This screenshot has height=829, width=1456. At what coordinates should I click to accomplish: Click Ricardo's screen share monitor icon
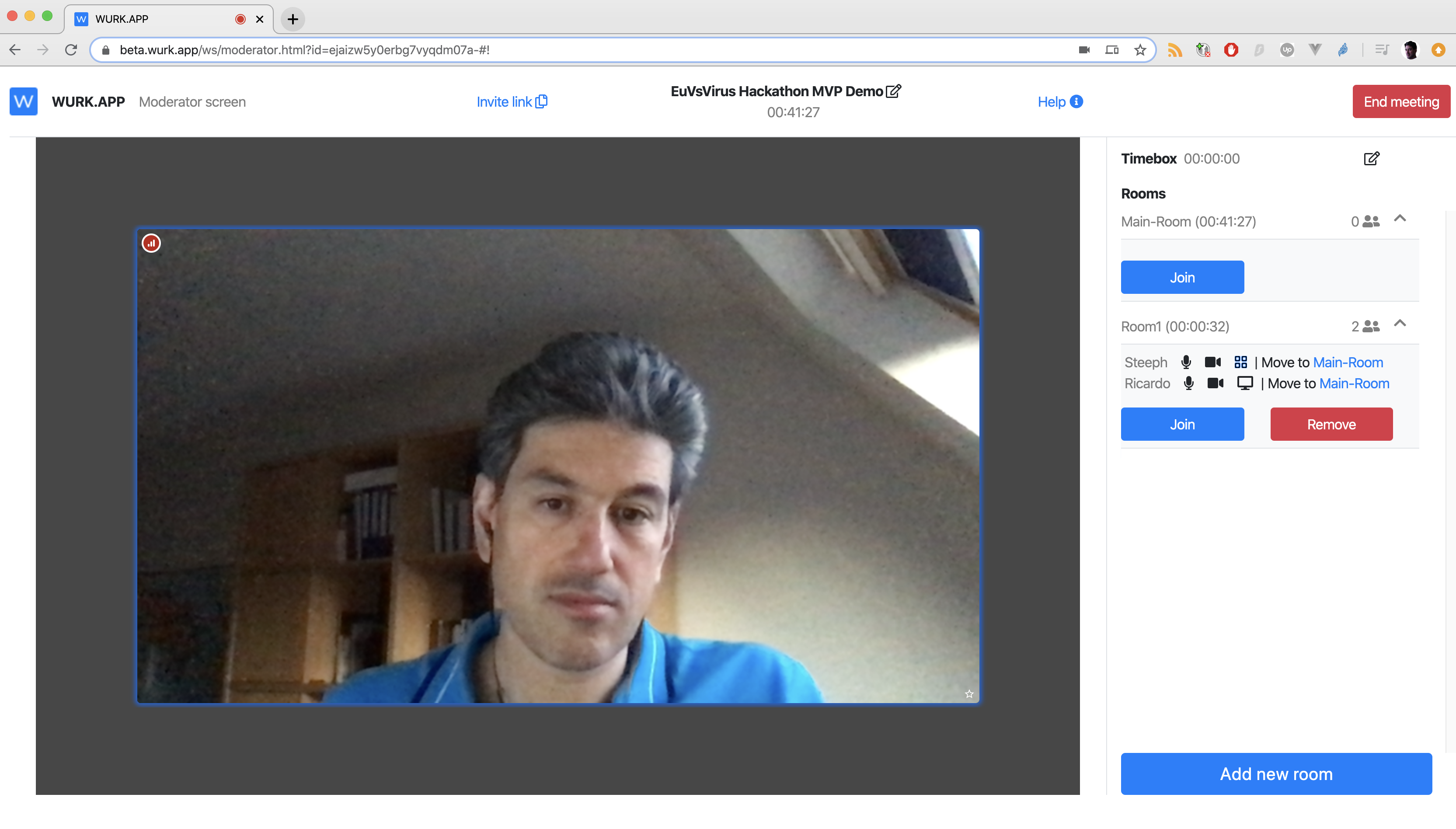[x=1244, y=383]
